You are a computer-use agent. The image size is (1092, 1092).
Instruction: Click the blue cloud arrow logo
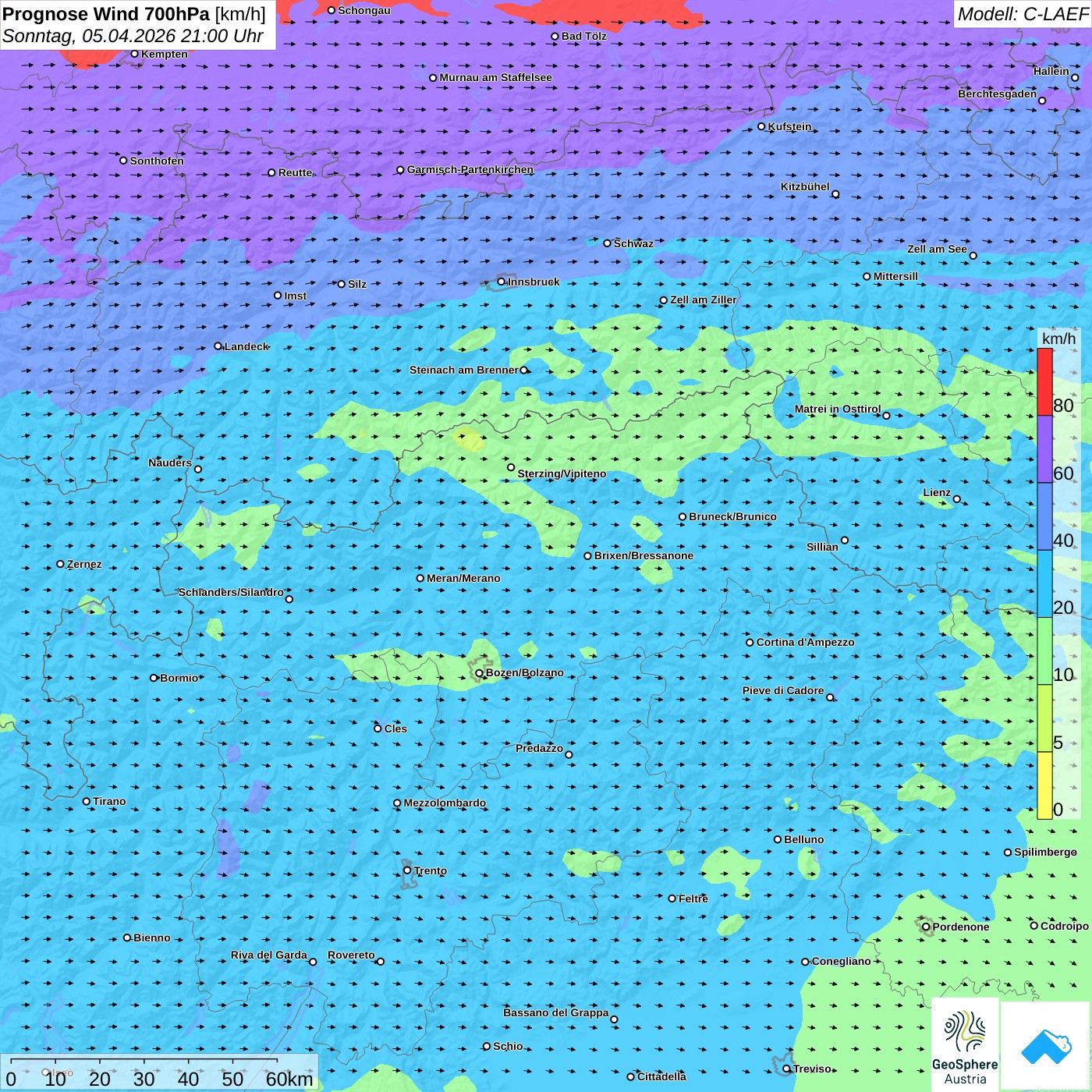point(1045,1045)
